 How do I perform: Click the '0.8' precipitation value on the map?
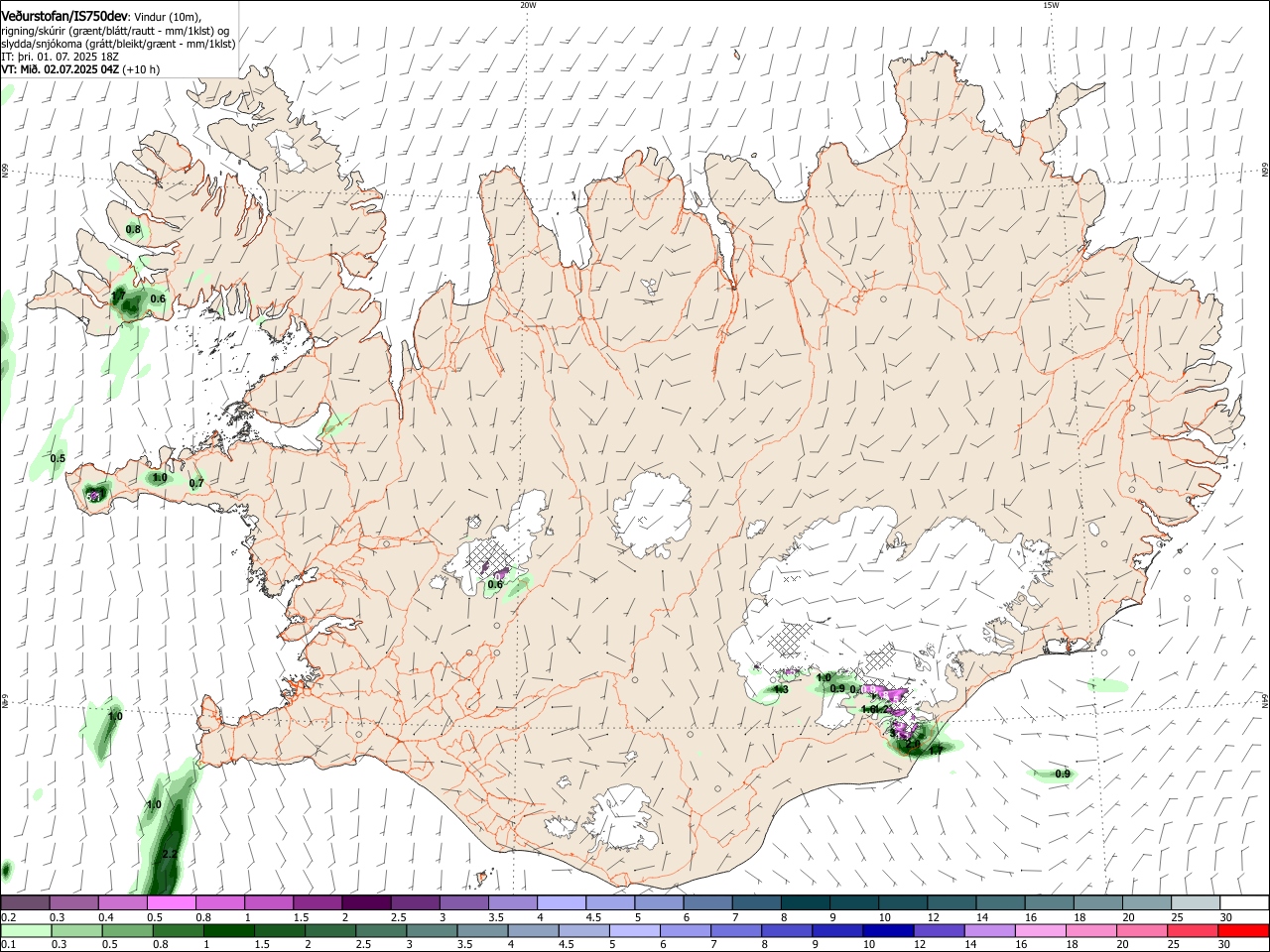click(133, 230)
